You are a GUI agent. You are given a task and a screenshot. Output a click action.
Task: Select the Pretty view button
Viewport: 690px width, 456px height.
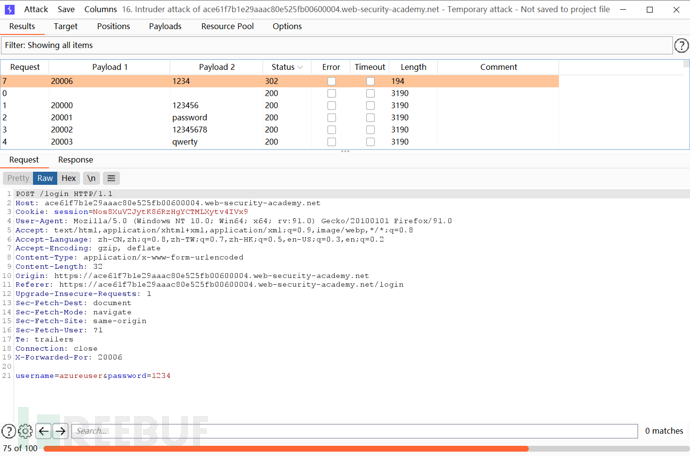pos(18,178)
